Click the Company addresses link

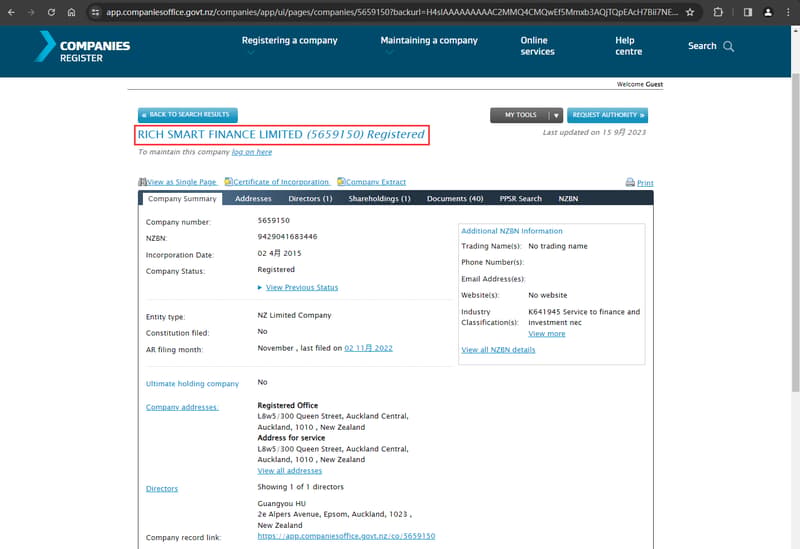[x=182, y=407]
